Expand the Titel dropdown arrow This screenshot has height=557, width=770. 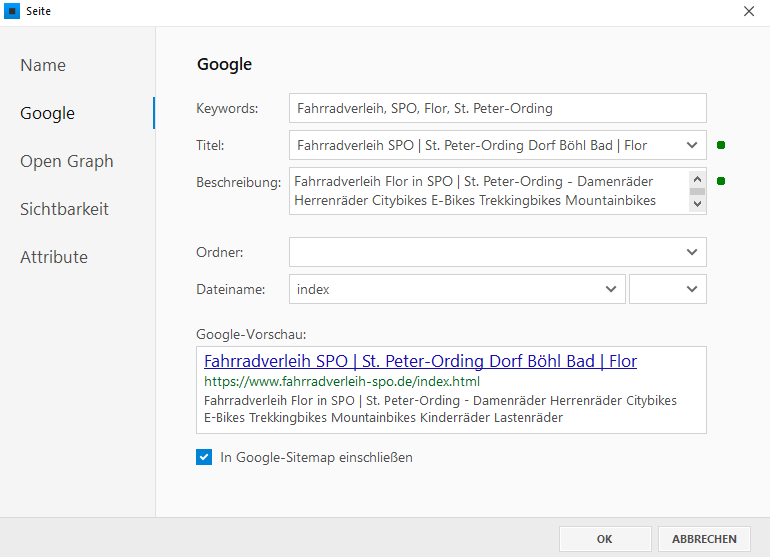pyautogui.click(x=692, y=146)
